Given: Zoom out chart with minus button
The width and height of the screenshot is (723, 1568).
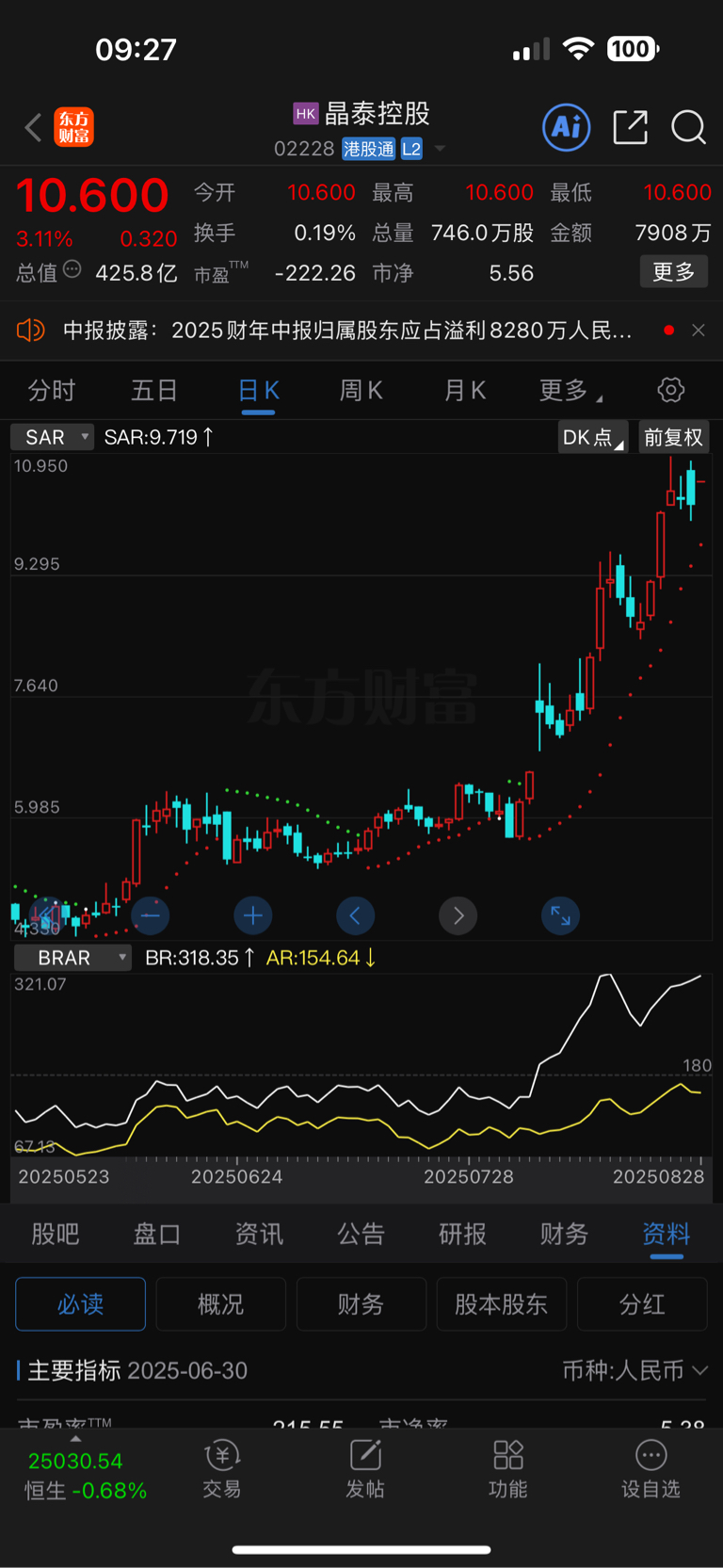Looking at the screenshot, I should click(151, 914).
